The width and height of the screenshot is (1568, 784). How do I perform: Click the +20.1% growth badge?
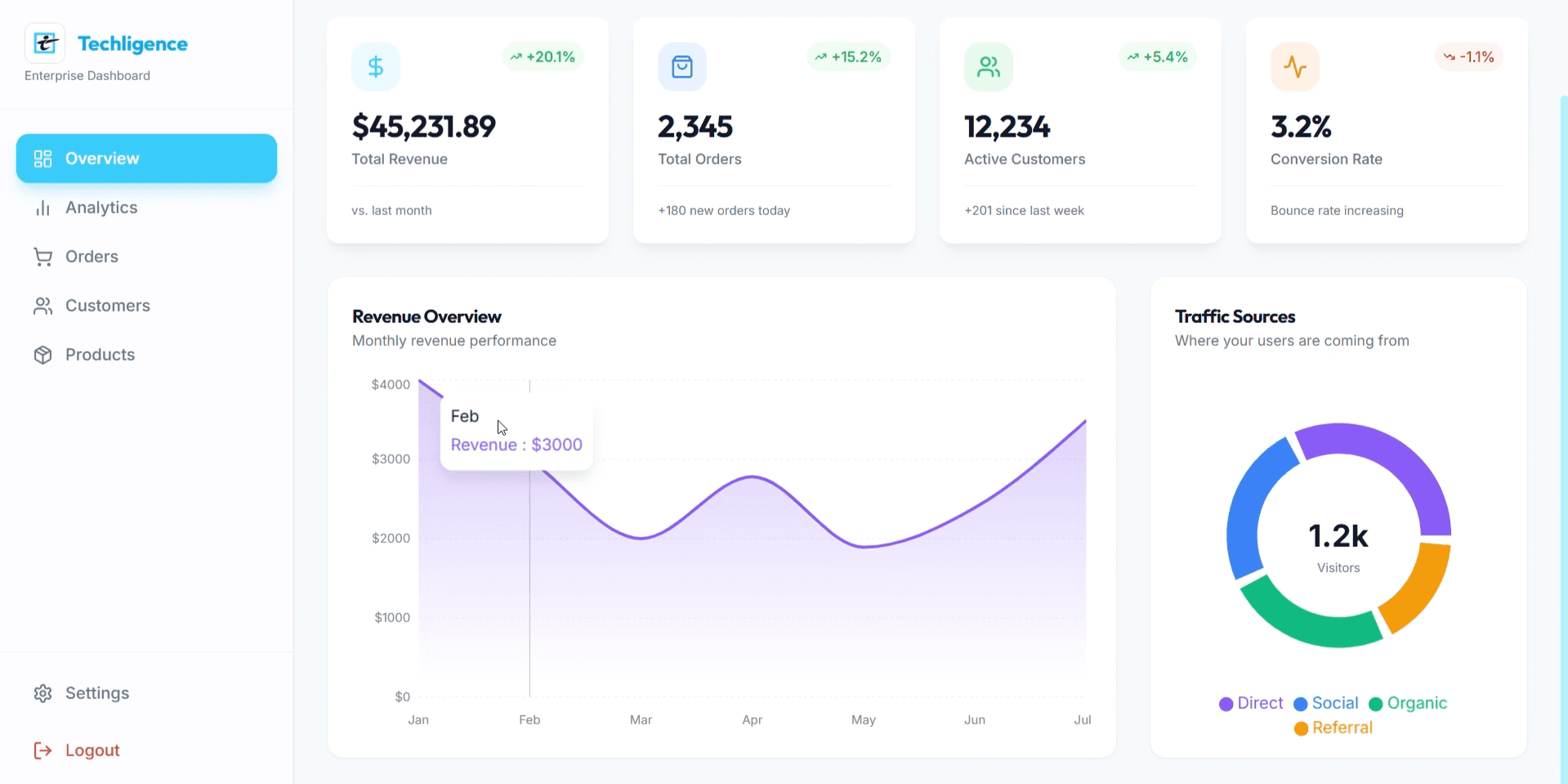pyautogui.click(x=542, y=56)
